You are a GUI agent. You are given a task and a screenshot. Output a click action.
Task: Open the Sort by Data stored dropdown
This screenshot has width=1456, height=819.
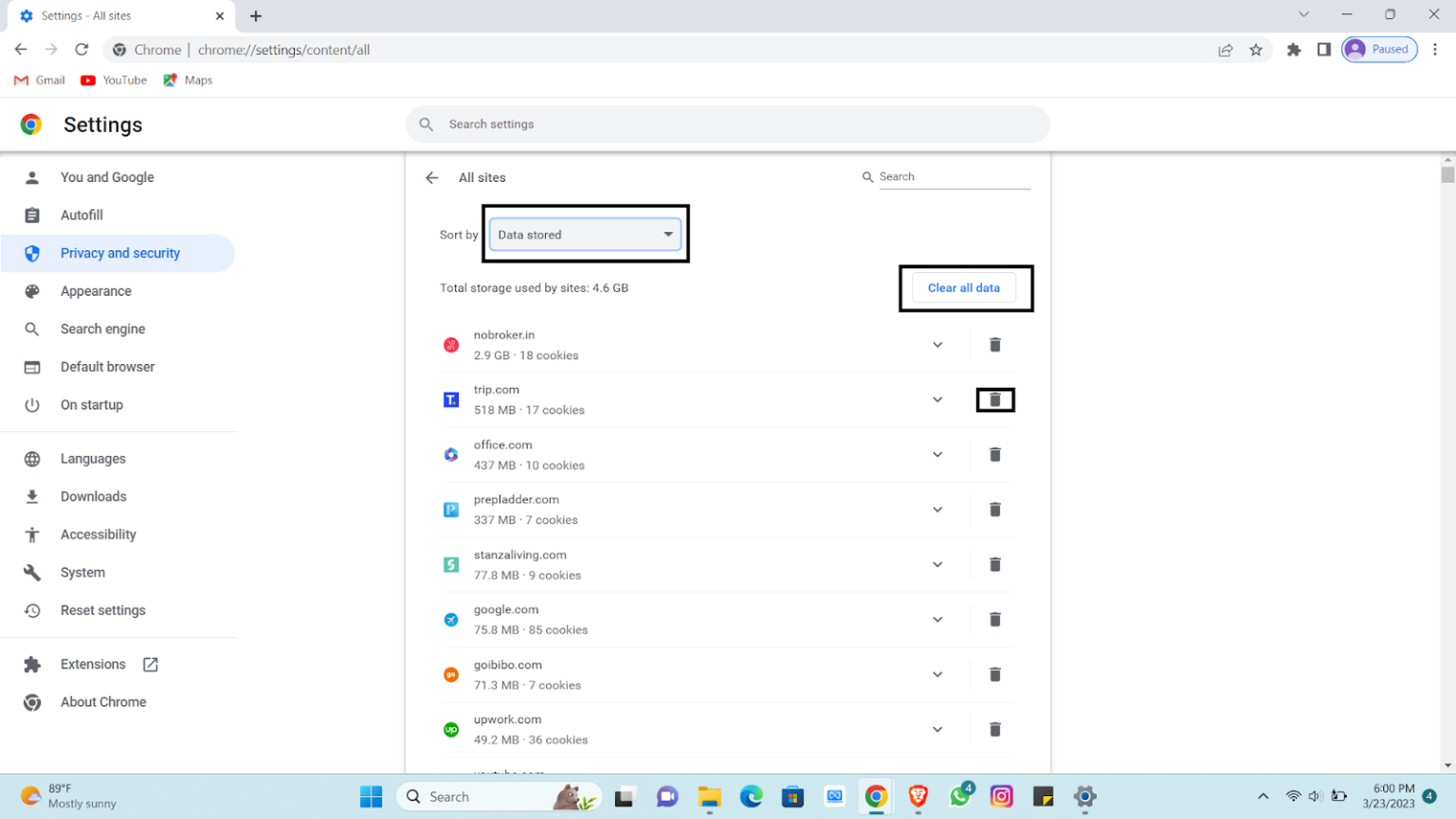point(585,234)
